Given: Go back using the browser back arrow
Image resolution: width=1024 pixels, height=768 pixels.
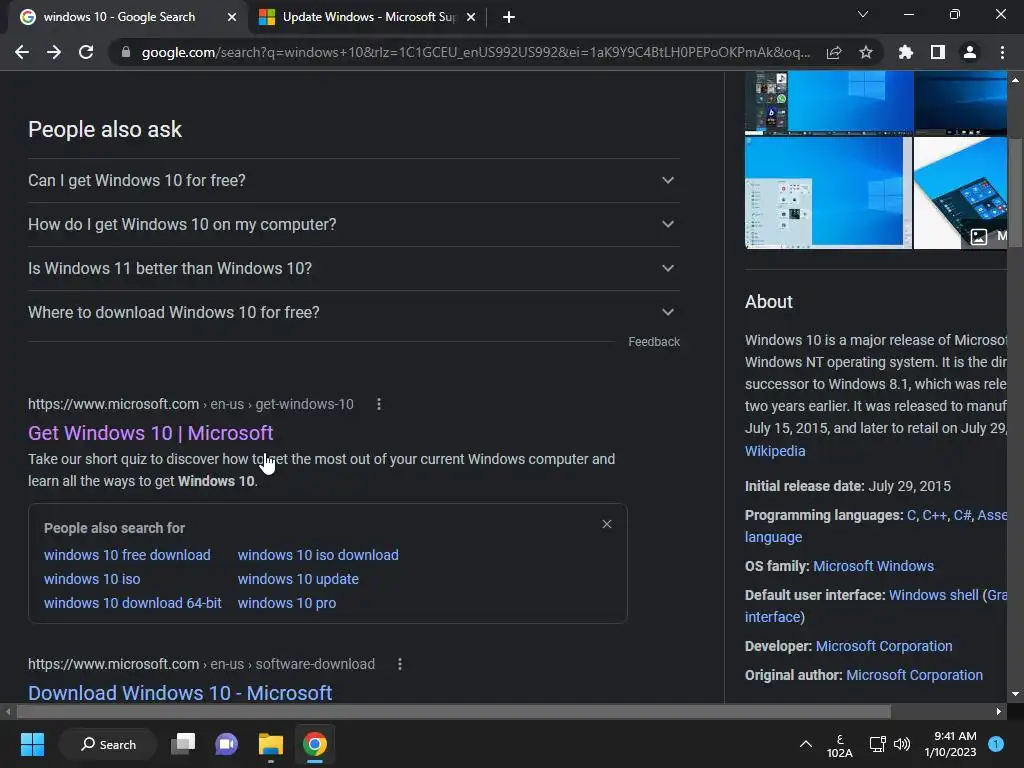Looking at the screenshot, I should (x=22, y=52).
